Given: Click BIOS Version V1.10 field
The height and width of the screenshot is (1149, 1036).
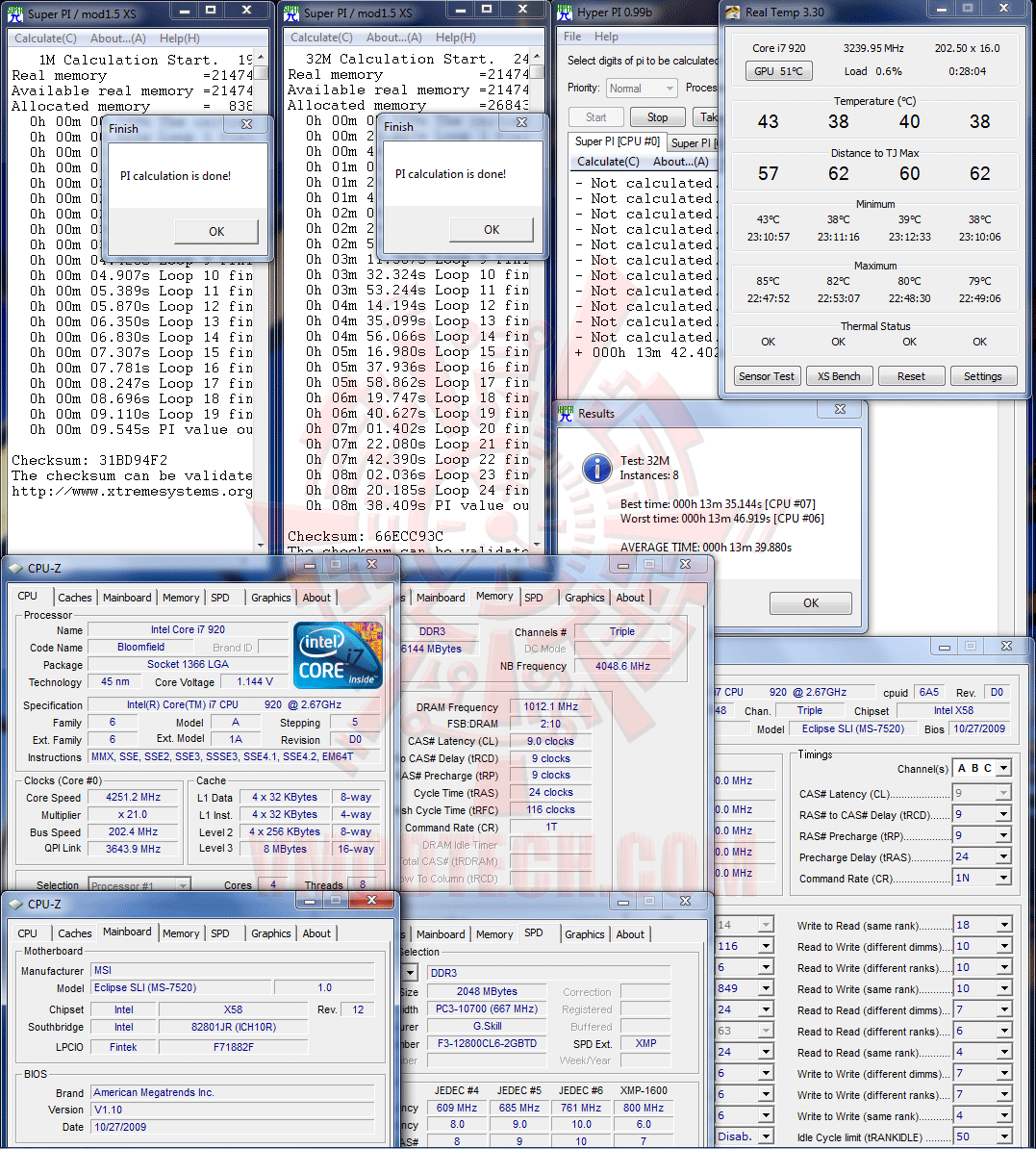Looking at the screenshot, I should tap(232, 1111).
